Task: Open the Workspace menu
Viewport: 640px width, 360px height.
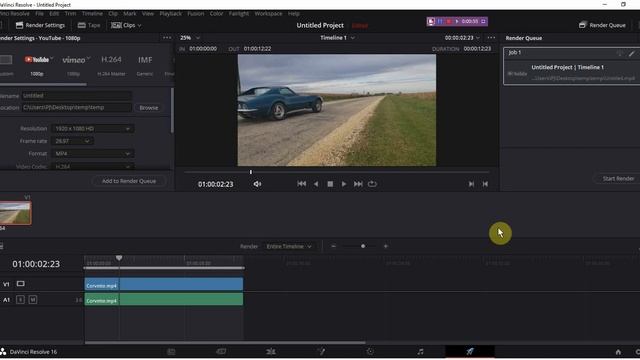Action: 268,13
